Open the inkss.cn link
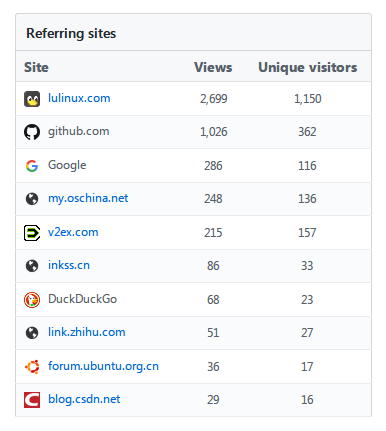 coord(69,265)
